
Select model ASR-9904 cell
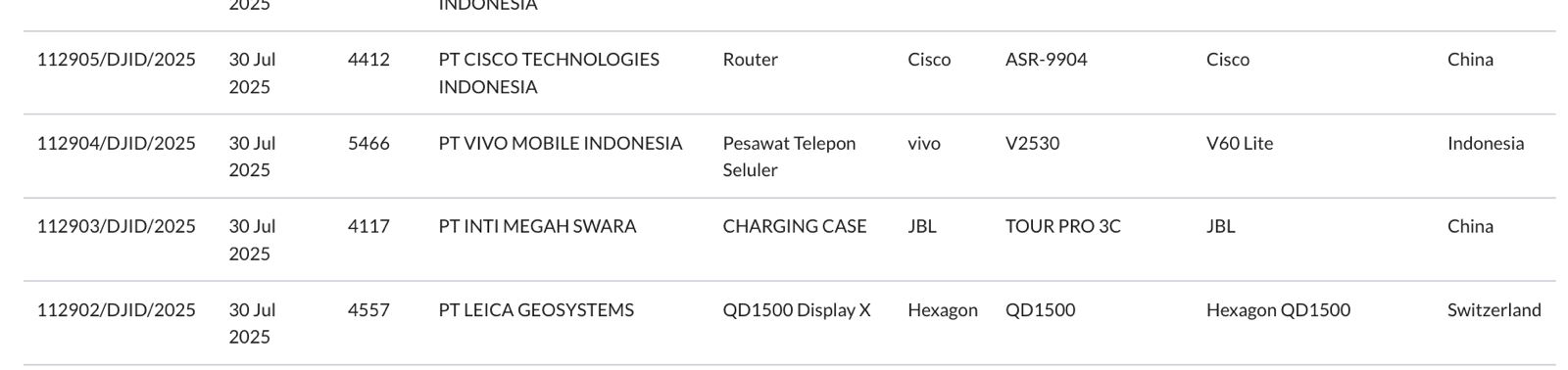pyautogui.click(x=1047, y=60)
